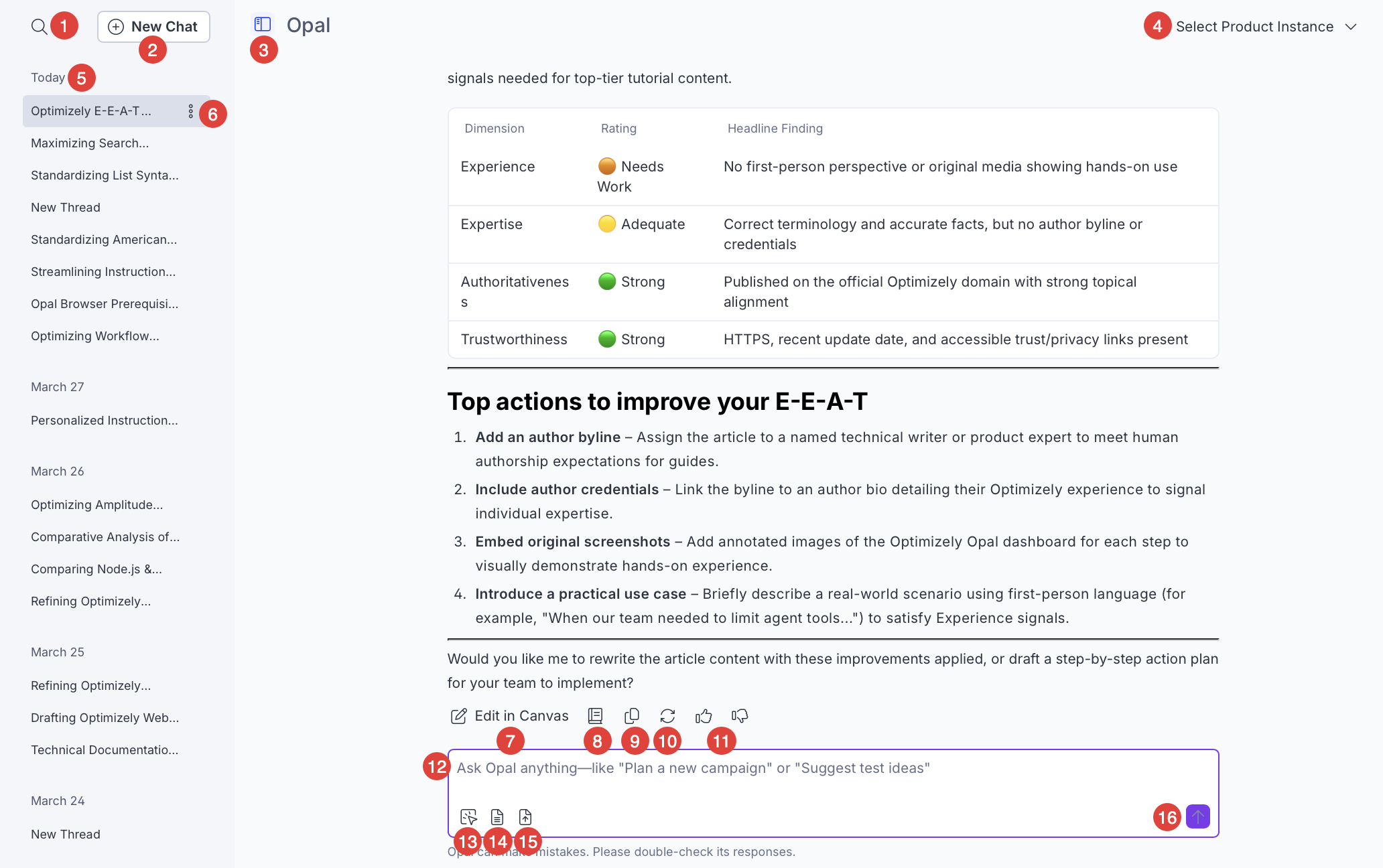Give the response a thumbs up
The width and height of the screenshot is (1383, 868).
pos(704,716)
